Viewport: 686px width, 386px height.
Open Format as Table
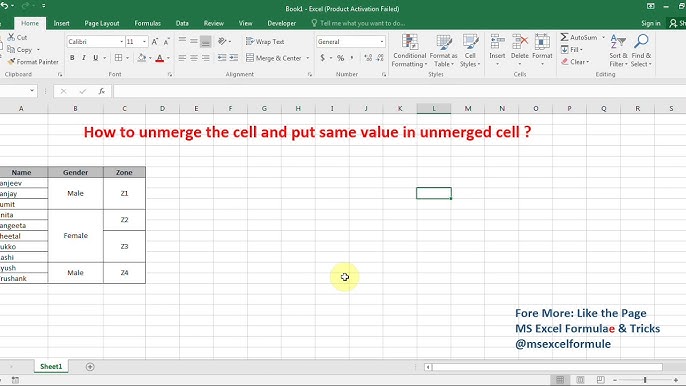pyautogui.click(x=444, y=51)
